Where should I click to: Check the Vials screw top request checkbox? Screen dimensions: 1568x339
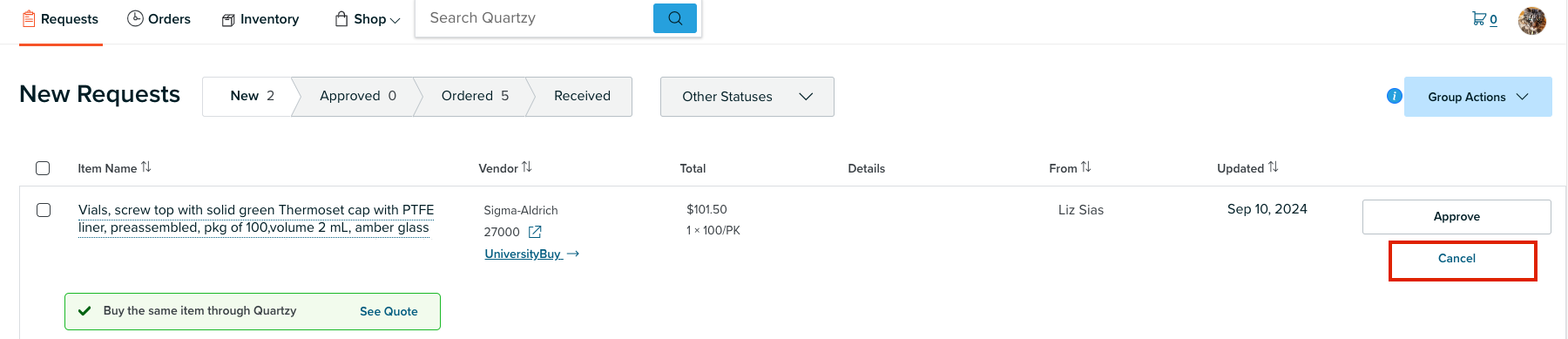[44, 210]
